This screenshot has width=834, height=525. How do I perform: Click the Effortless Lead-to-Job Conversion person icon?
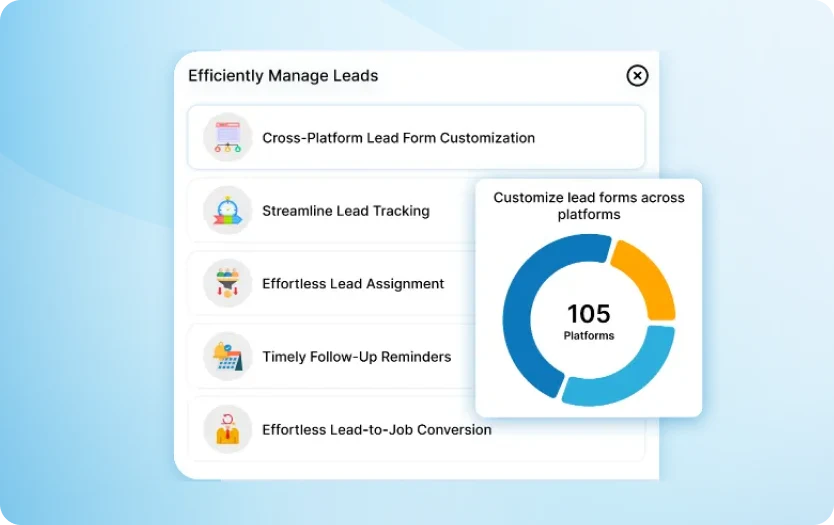[228, 429]
